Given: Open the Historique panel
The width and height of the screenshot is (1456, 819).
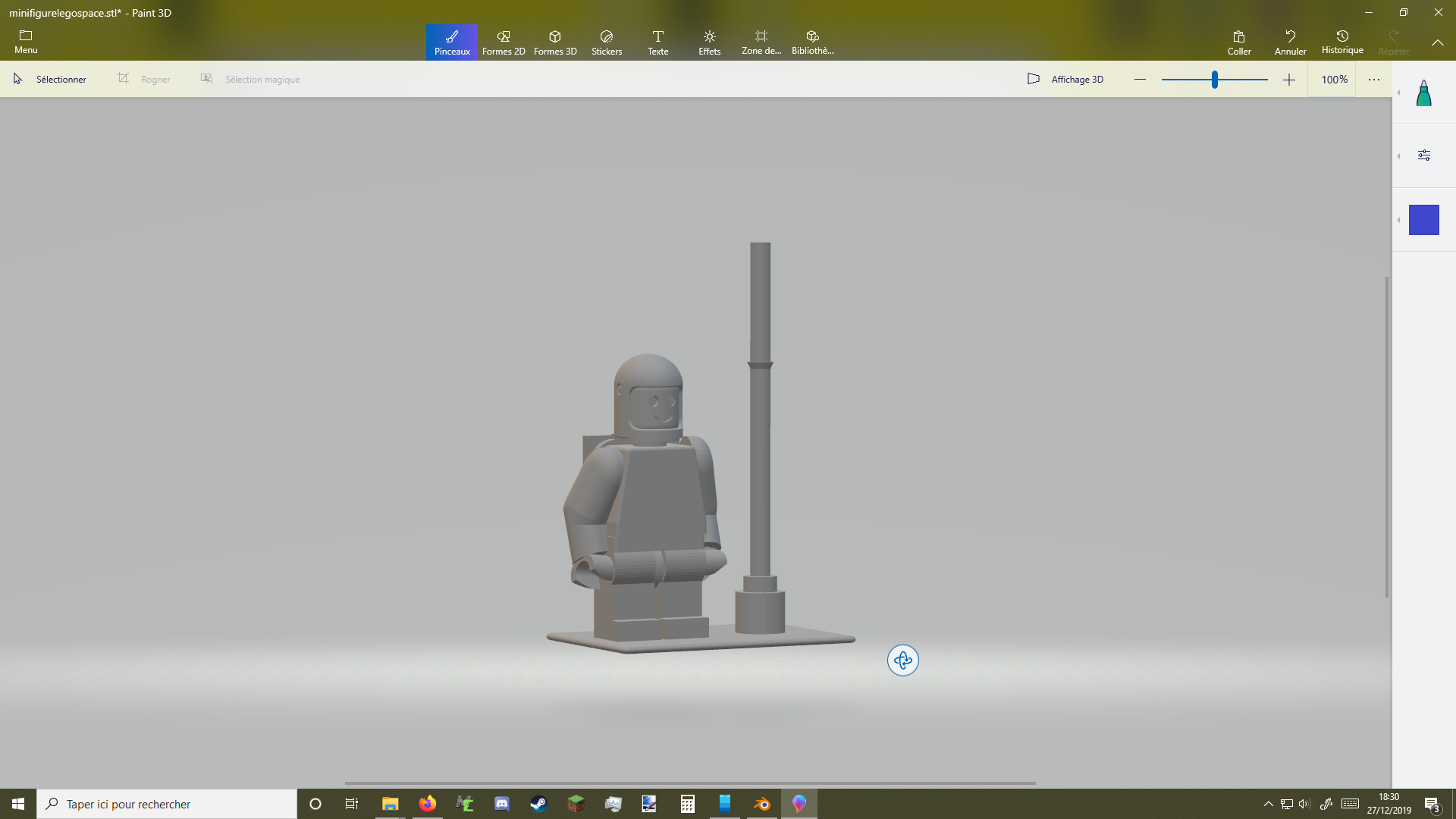Looking at the screenshot, I should coord(1342,42).
